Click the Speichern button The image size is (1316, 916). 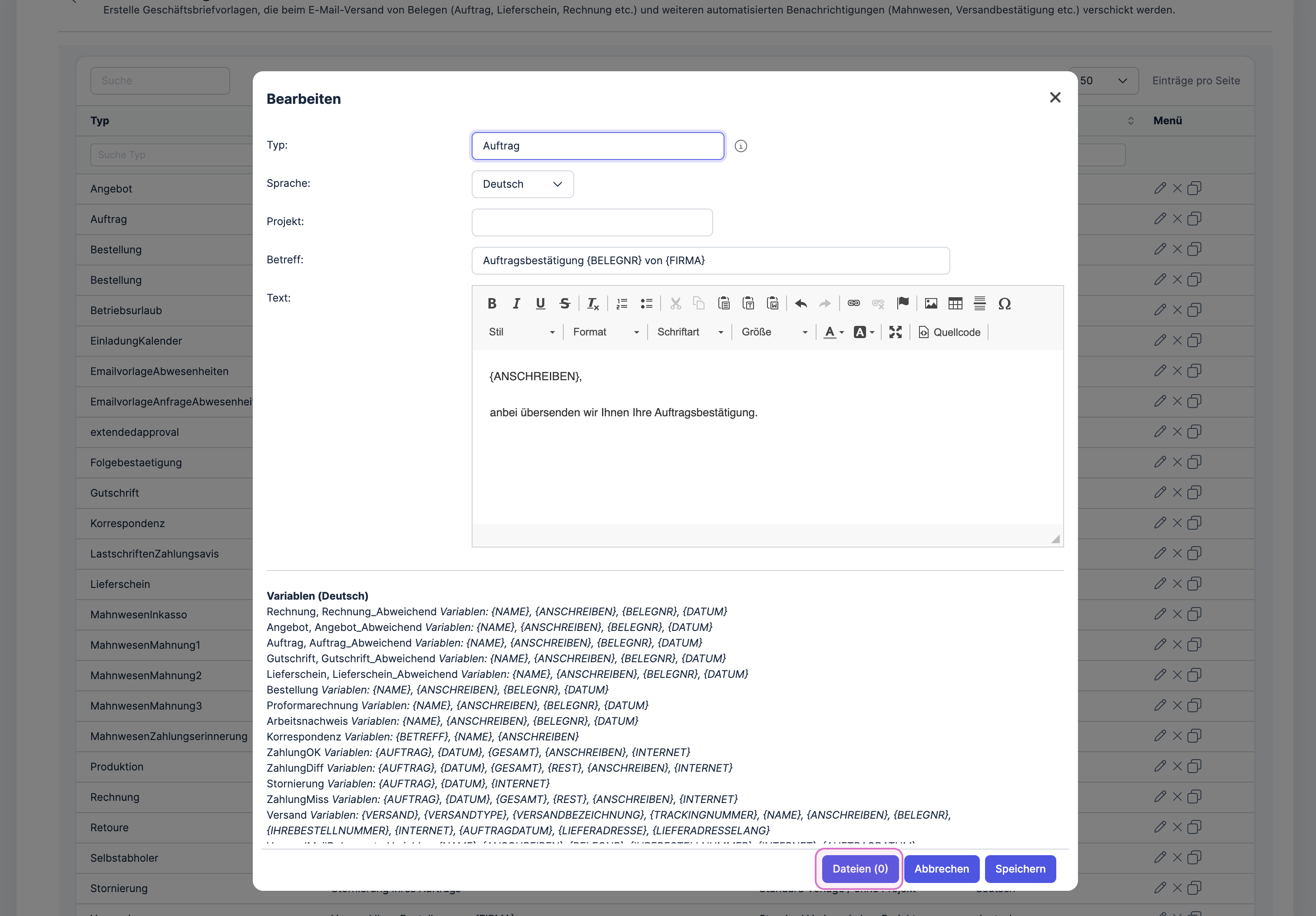(1020, 868)
